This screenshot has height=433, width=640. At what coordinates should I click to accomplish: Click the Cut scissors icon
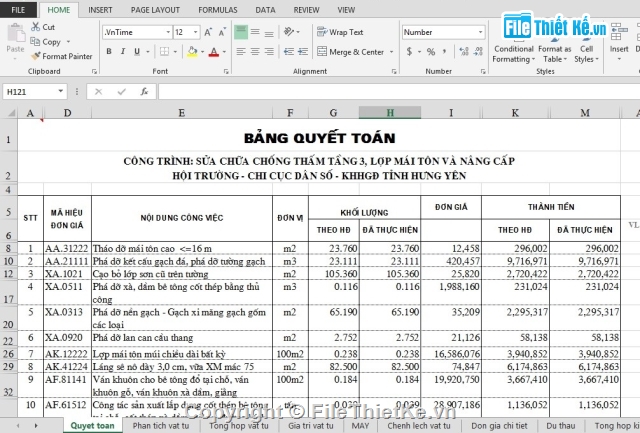click(x=36, y=27)
